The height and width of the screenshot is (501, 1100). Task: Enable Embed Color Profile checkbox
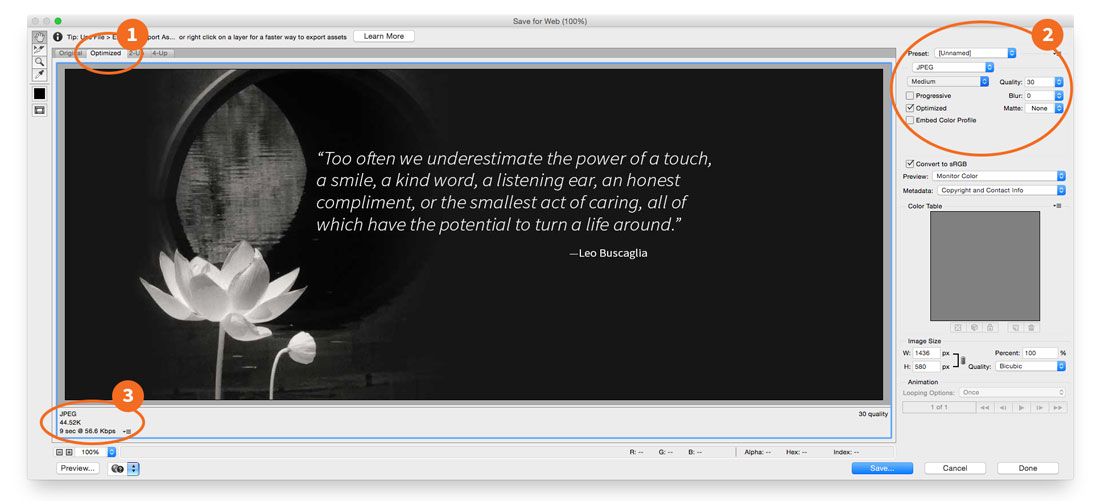click(x=910, y=121)
